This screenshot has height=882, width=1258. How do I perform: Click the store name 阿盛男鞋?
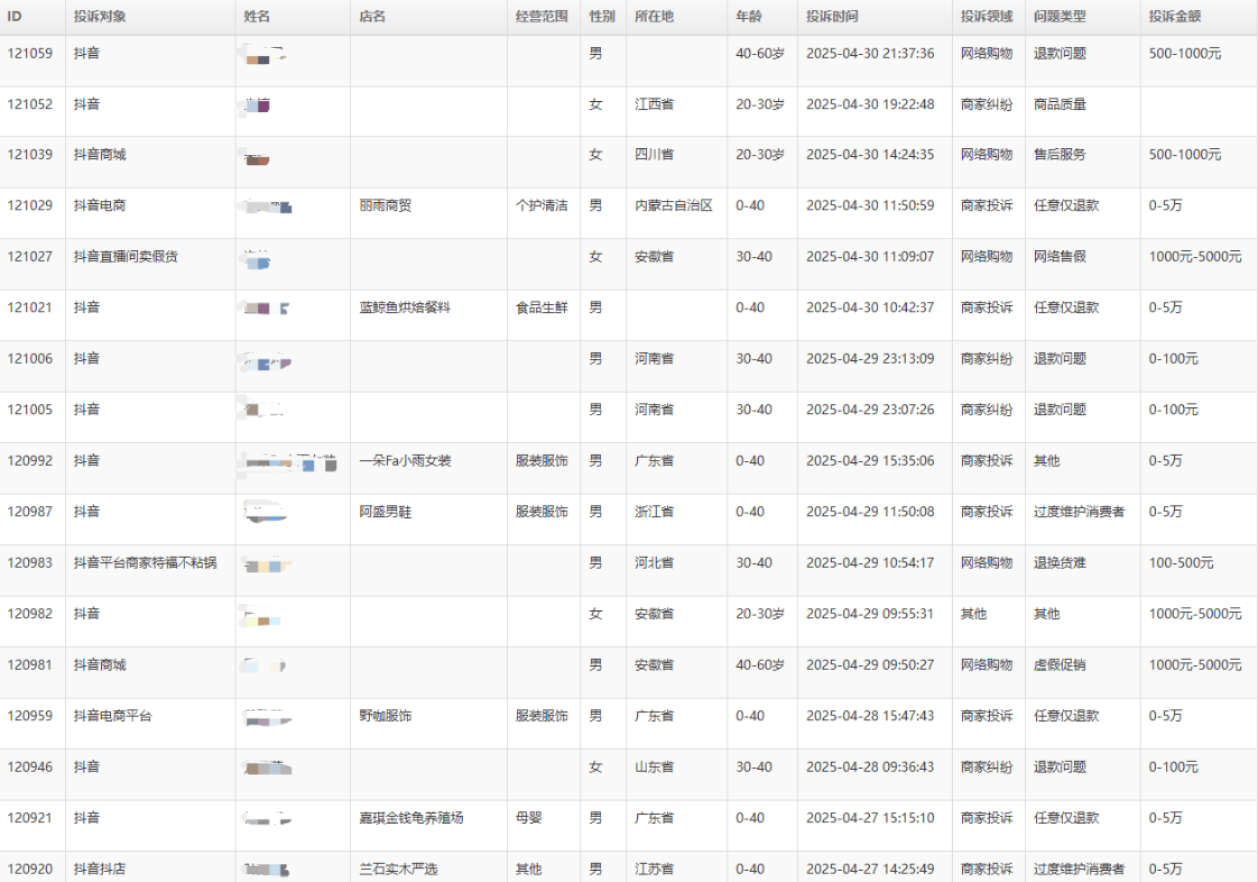385,512
